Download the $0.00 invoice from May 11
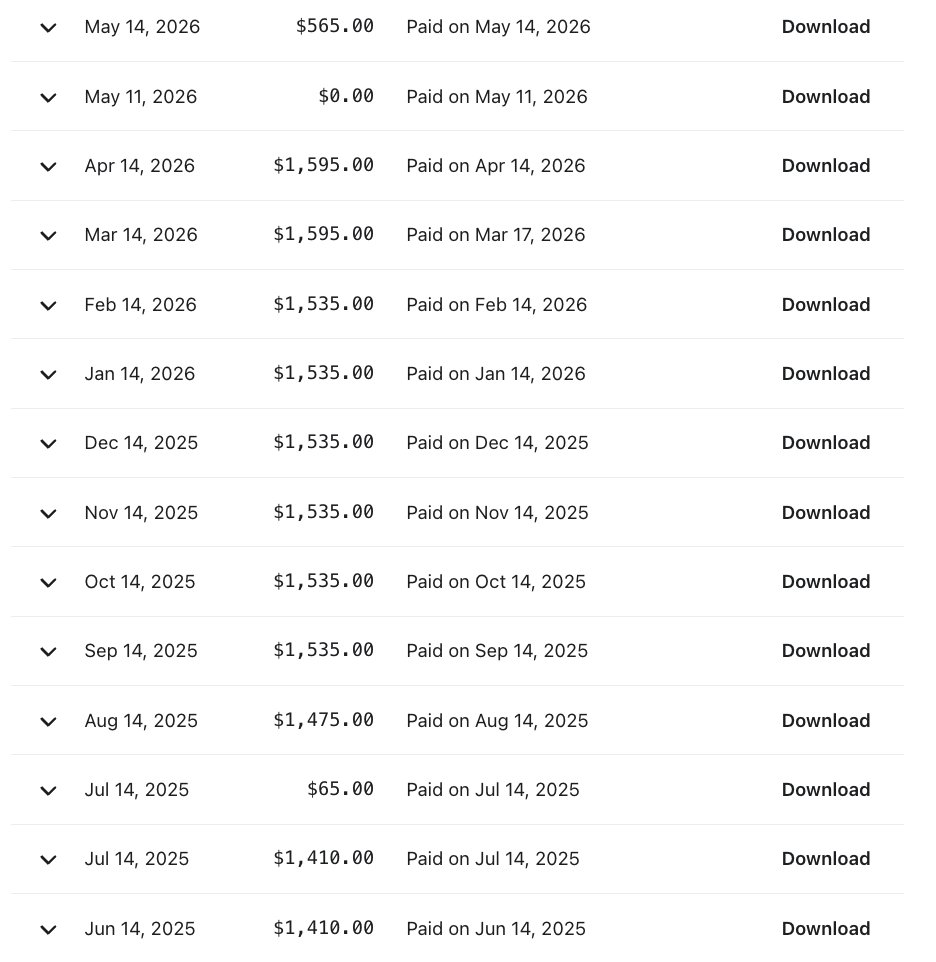The image size is (936, 962). click(x=826, y=96)
